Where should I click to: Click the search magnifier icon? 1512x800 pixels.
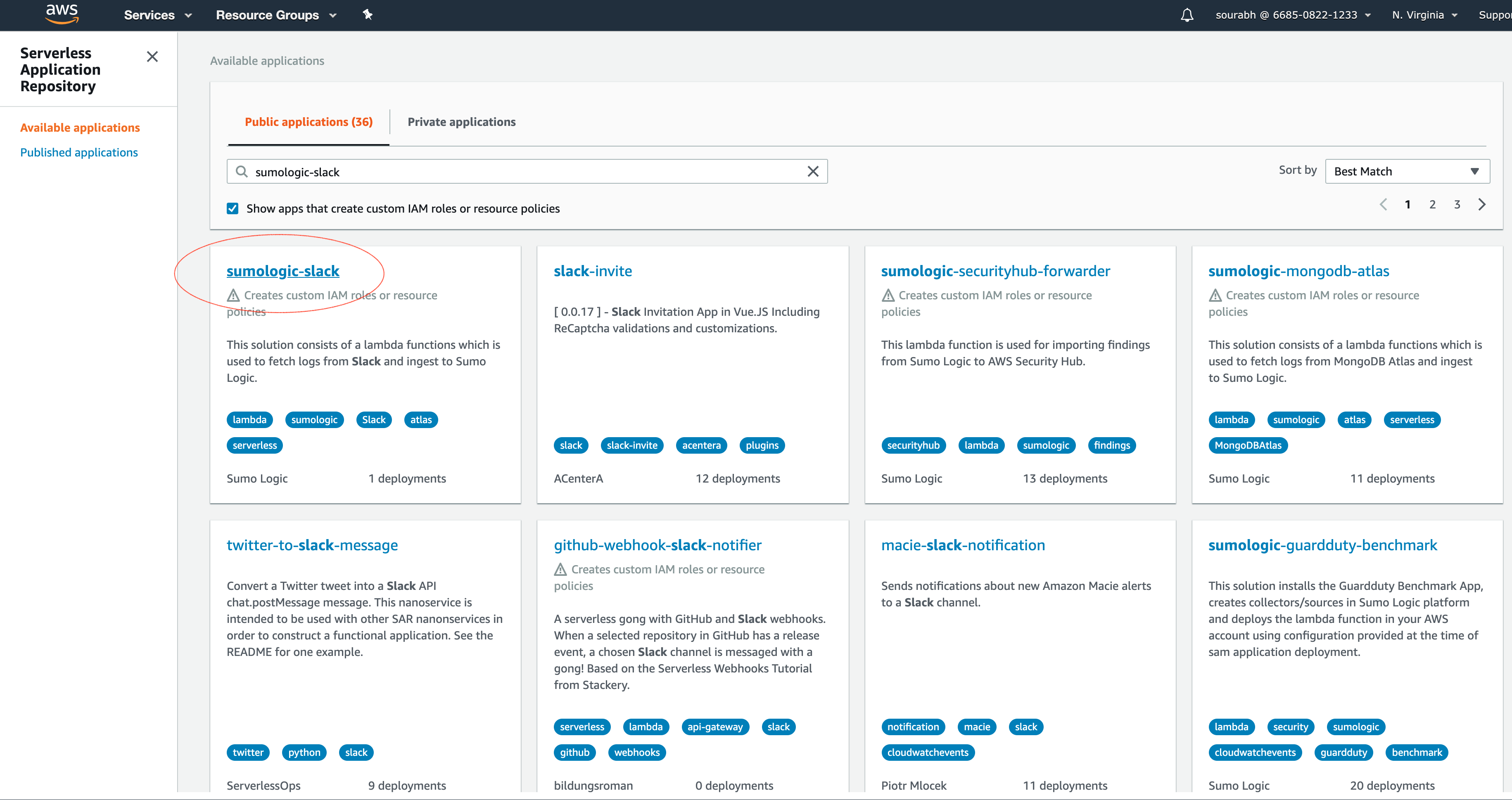(x=241, y=171)
